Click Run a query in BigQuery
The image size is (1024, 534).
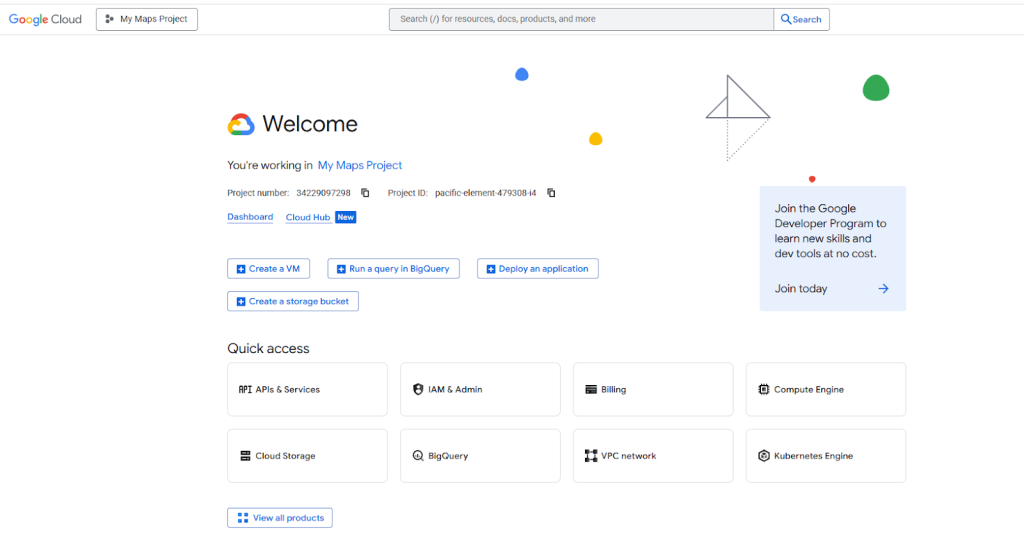click(393, 269)
